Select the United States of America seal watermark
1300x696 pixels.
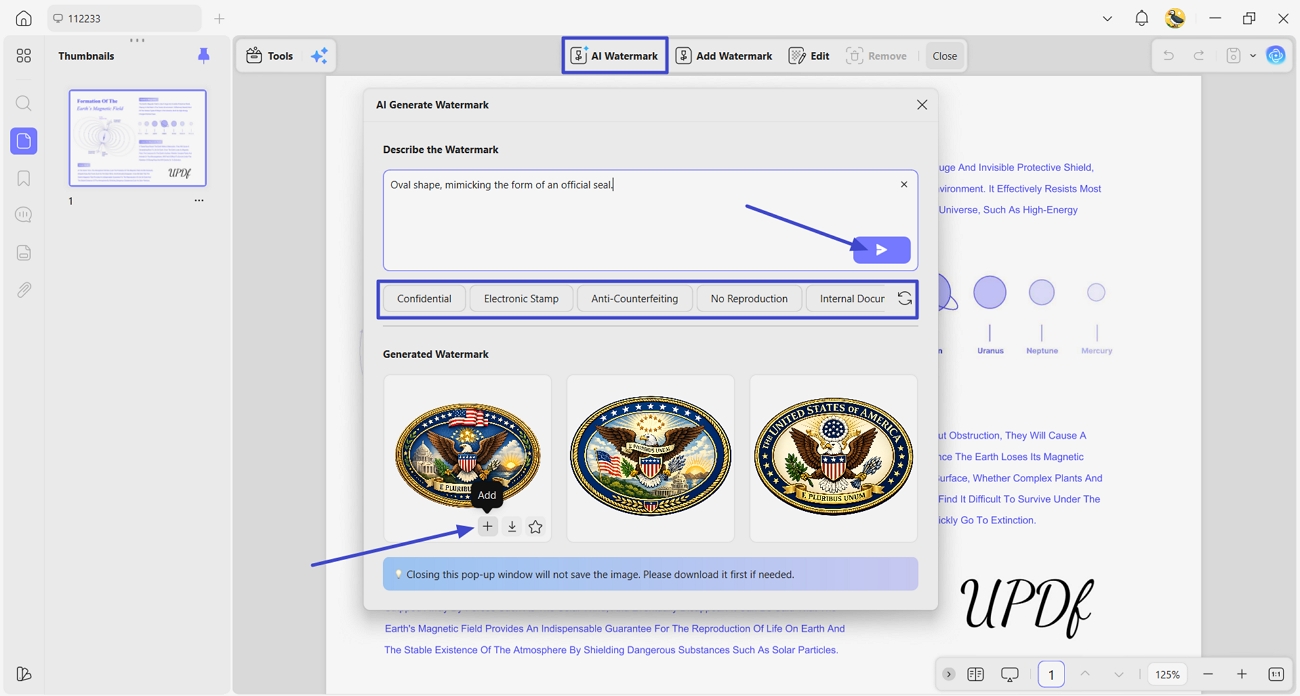tap(833, 458)
